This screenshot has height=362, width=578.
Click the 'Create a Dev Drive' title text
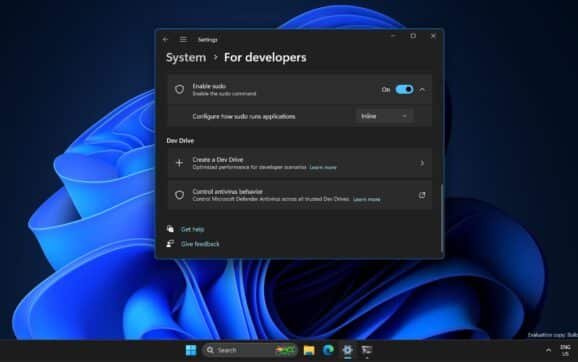pos(218,160)
